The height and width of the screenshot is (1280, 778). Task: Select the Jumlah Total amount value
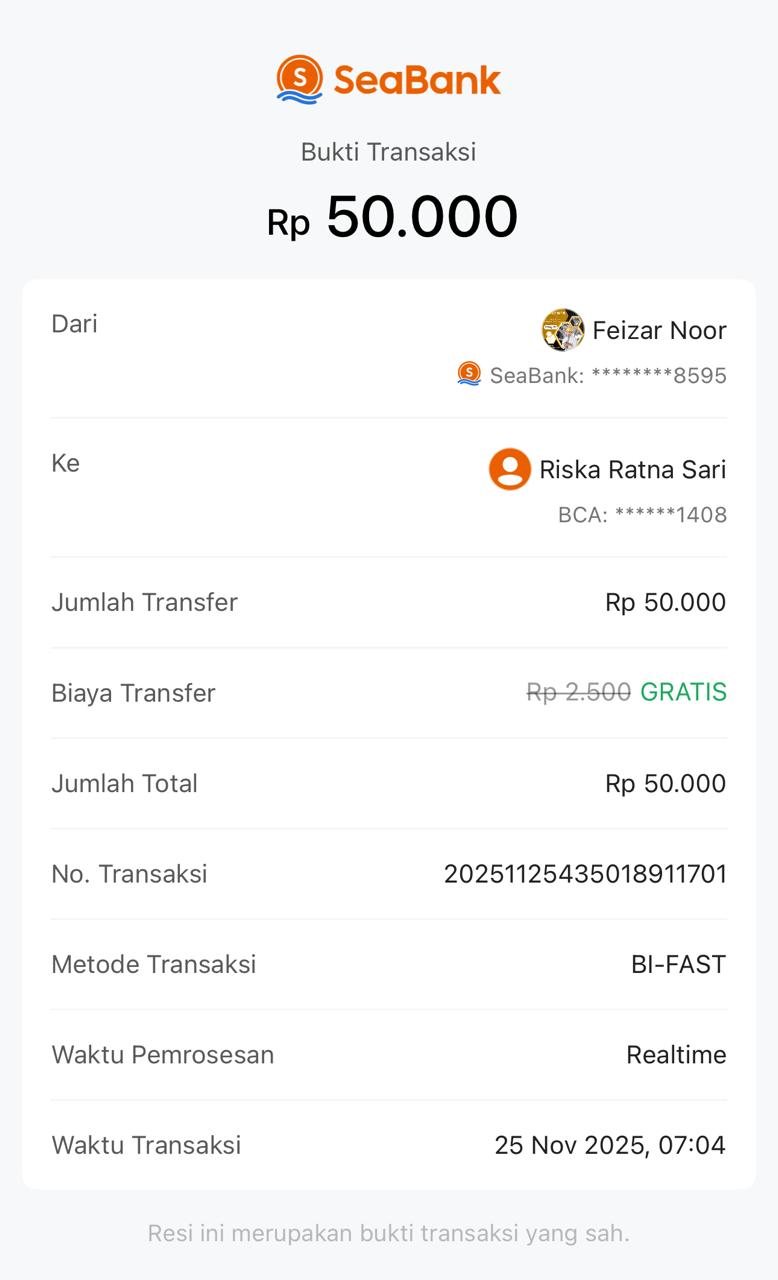tap(665, 783)
